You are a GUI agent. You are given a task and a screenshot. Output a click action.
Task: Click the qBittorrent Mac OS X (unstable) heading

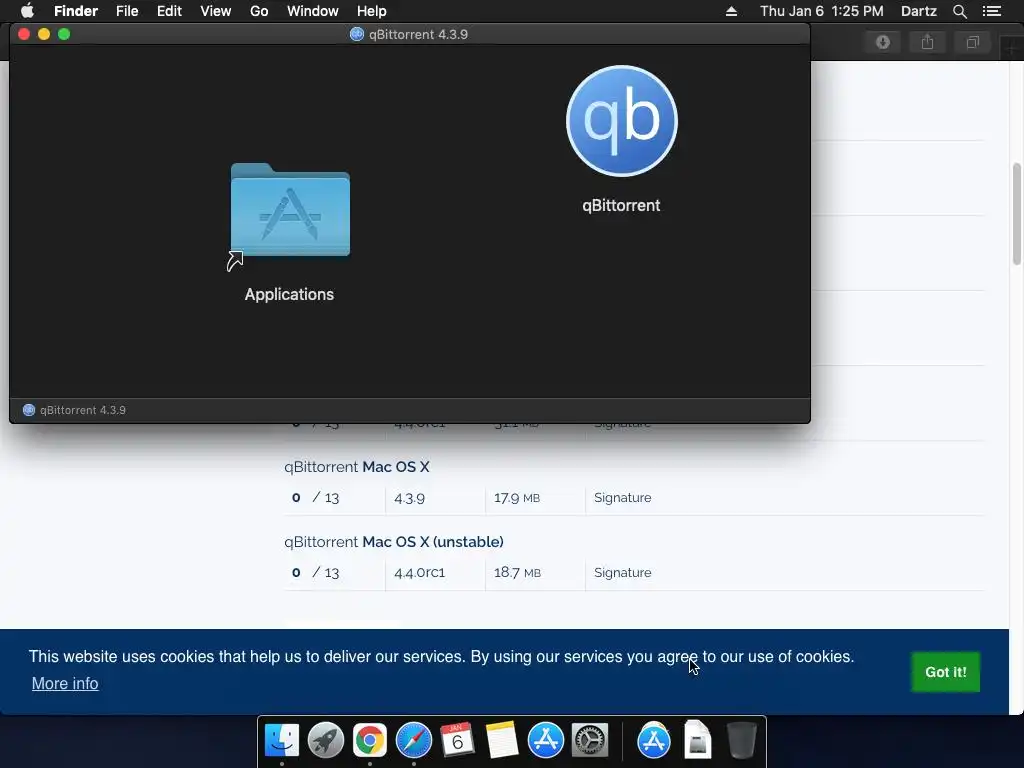[x=394, y=542]
